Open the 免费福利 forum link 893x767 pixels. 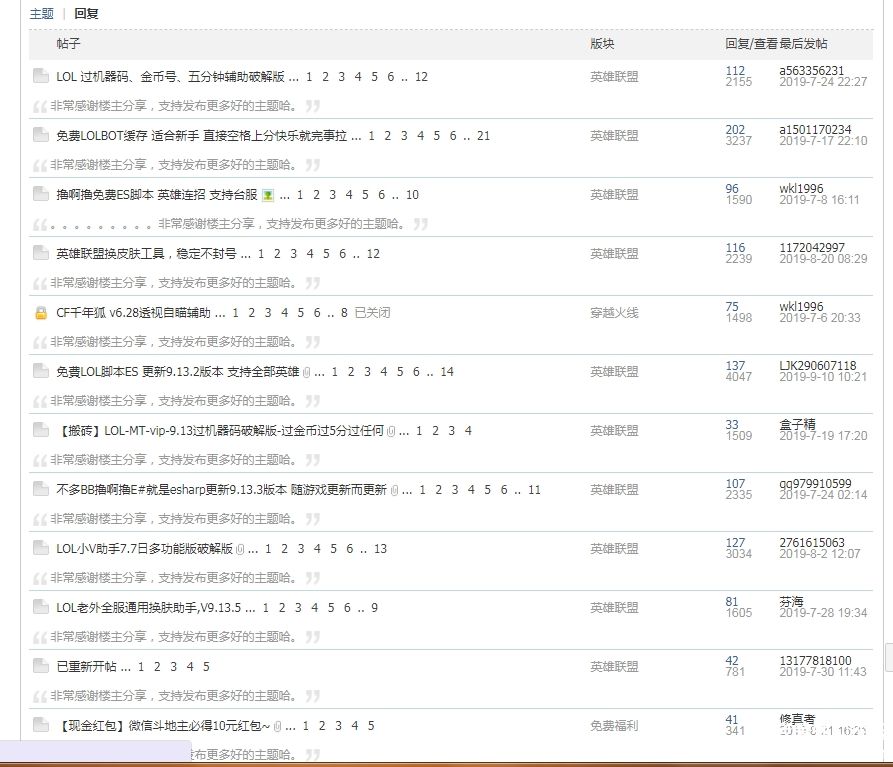[x=614, y=726]
